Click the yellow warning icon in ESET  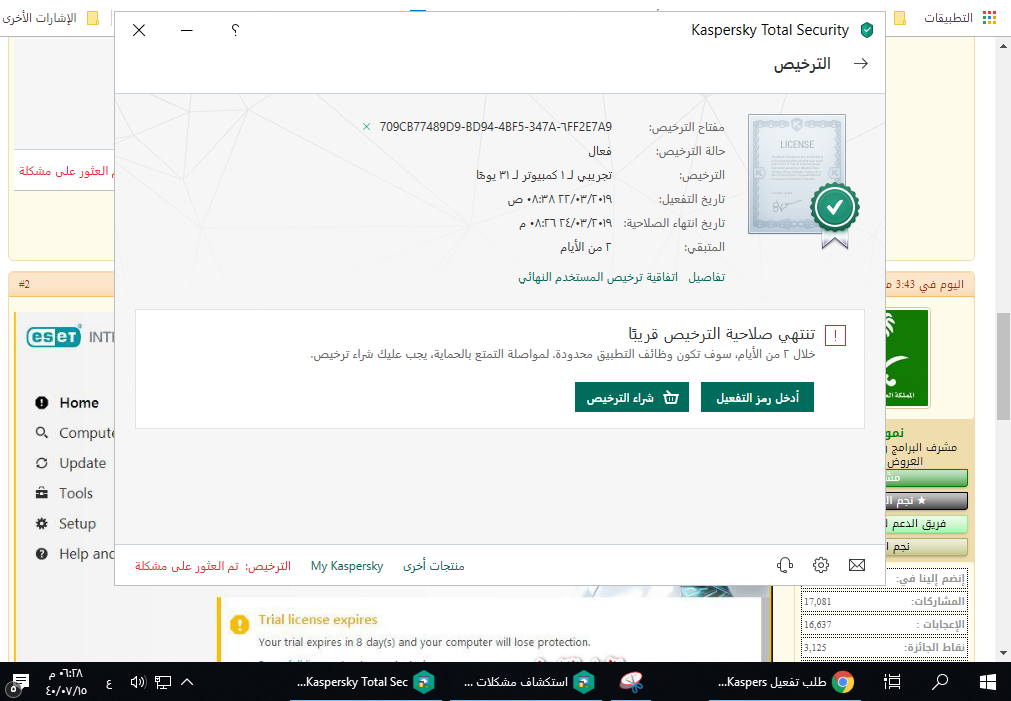point(239,624)
